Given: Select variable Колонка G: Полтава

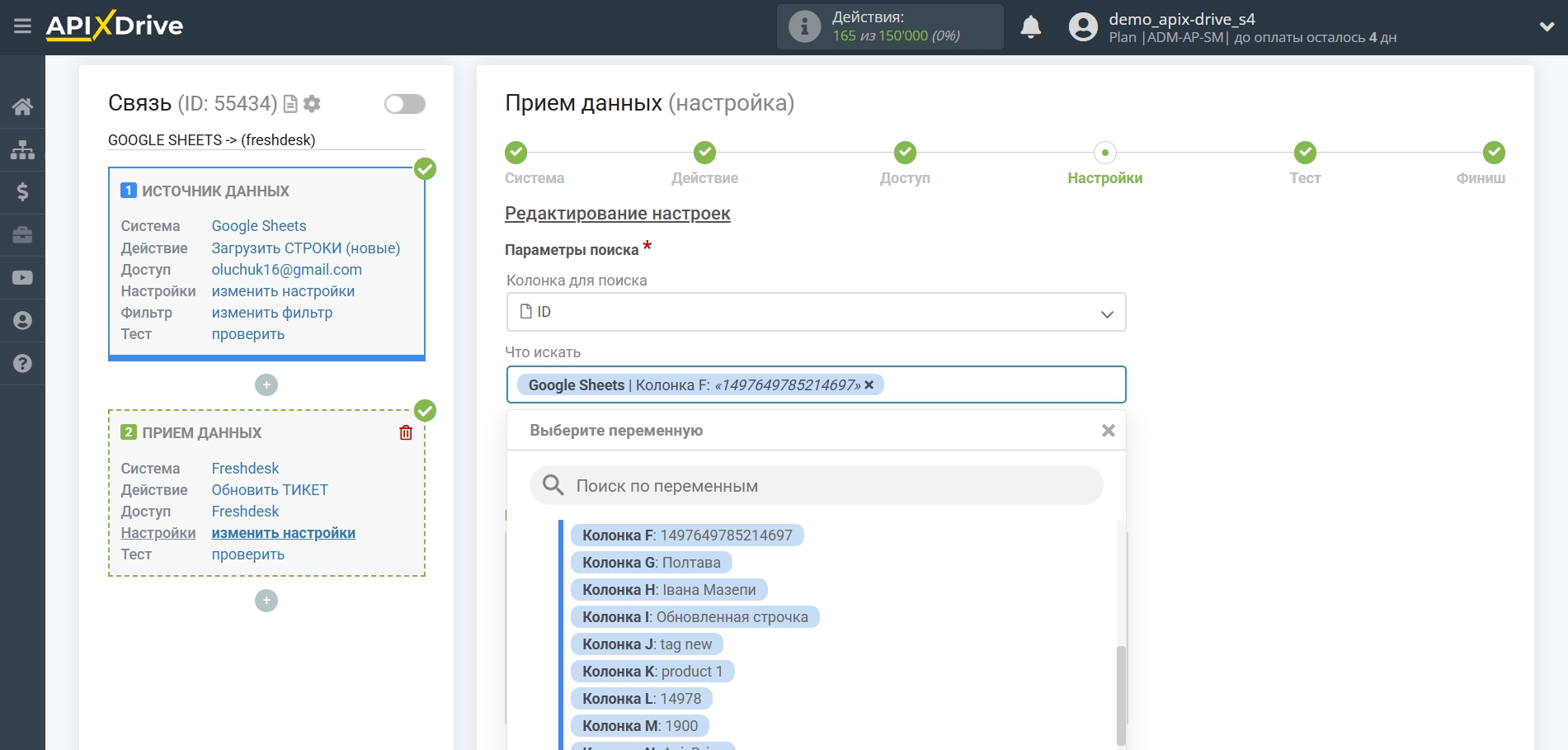Looking at the screenshot, I should [x=652, y=563].
